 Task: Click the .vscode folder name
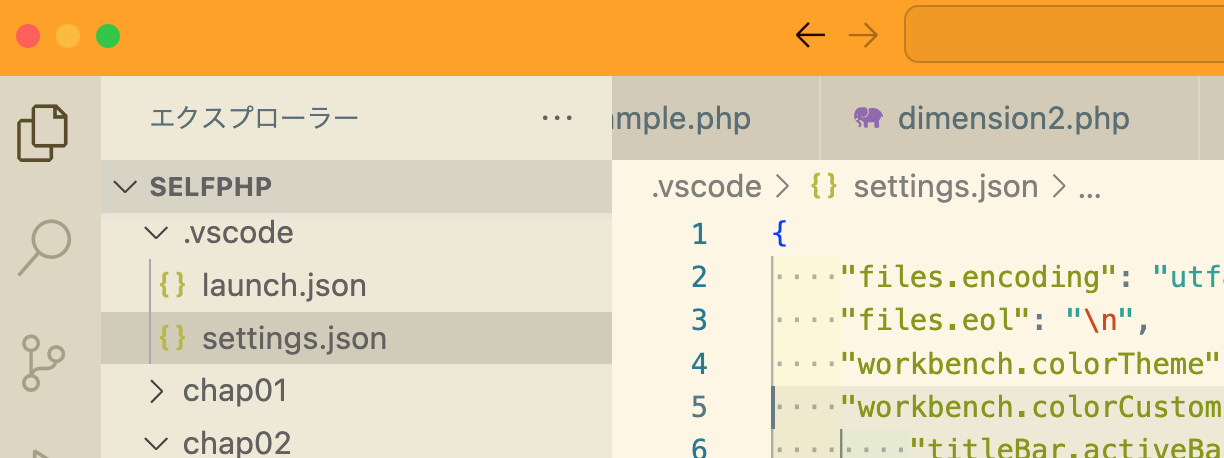pyautogui.click(x=238, y=233)
